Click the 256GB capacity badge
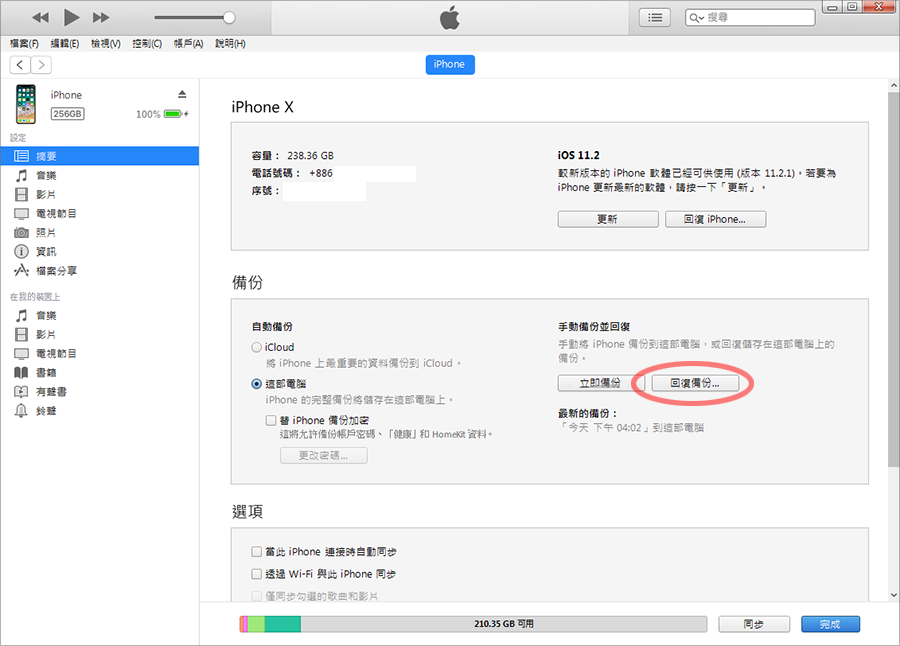 68,114
